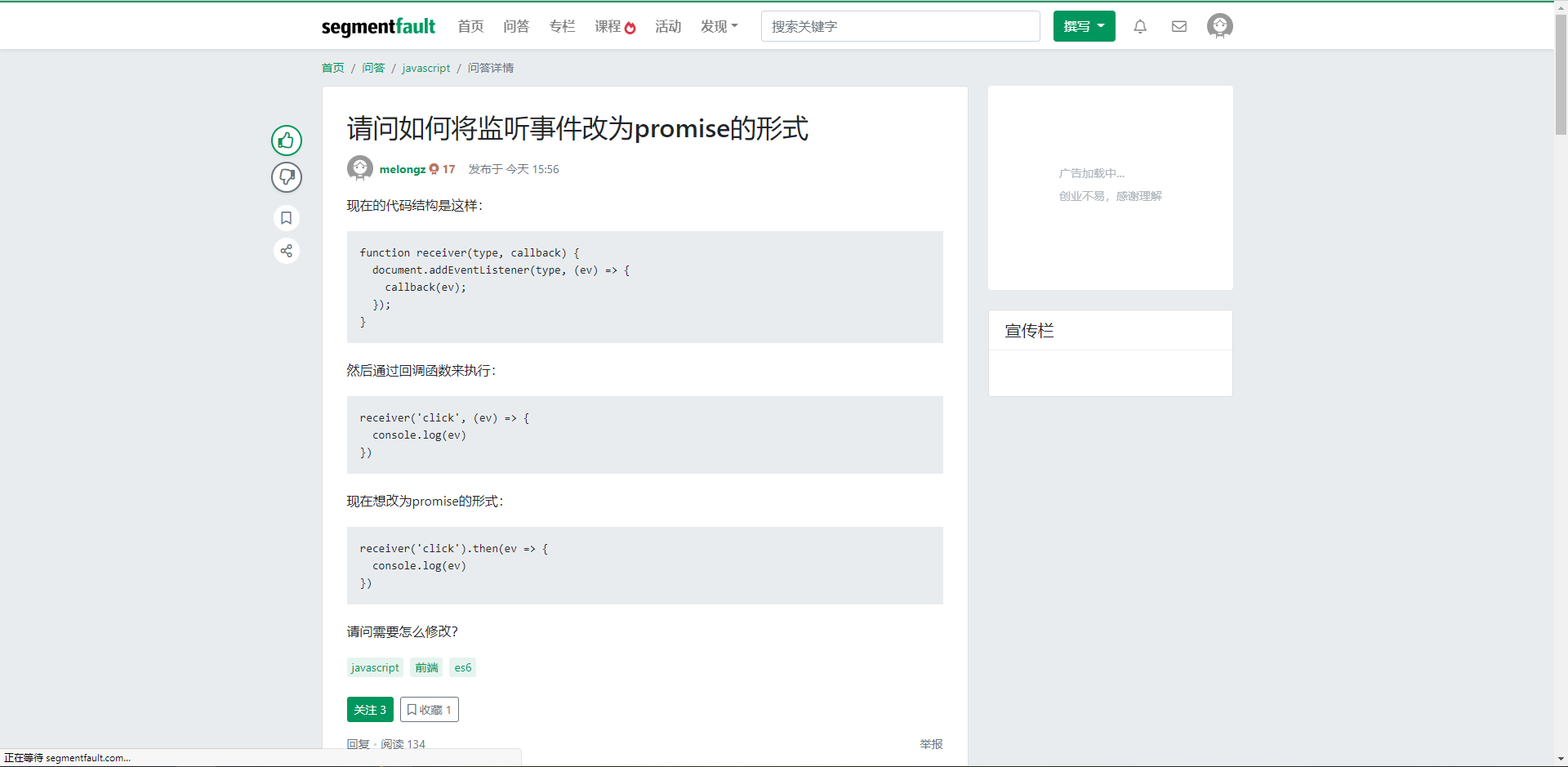Click the reputation score 17

[449, 169]
